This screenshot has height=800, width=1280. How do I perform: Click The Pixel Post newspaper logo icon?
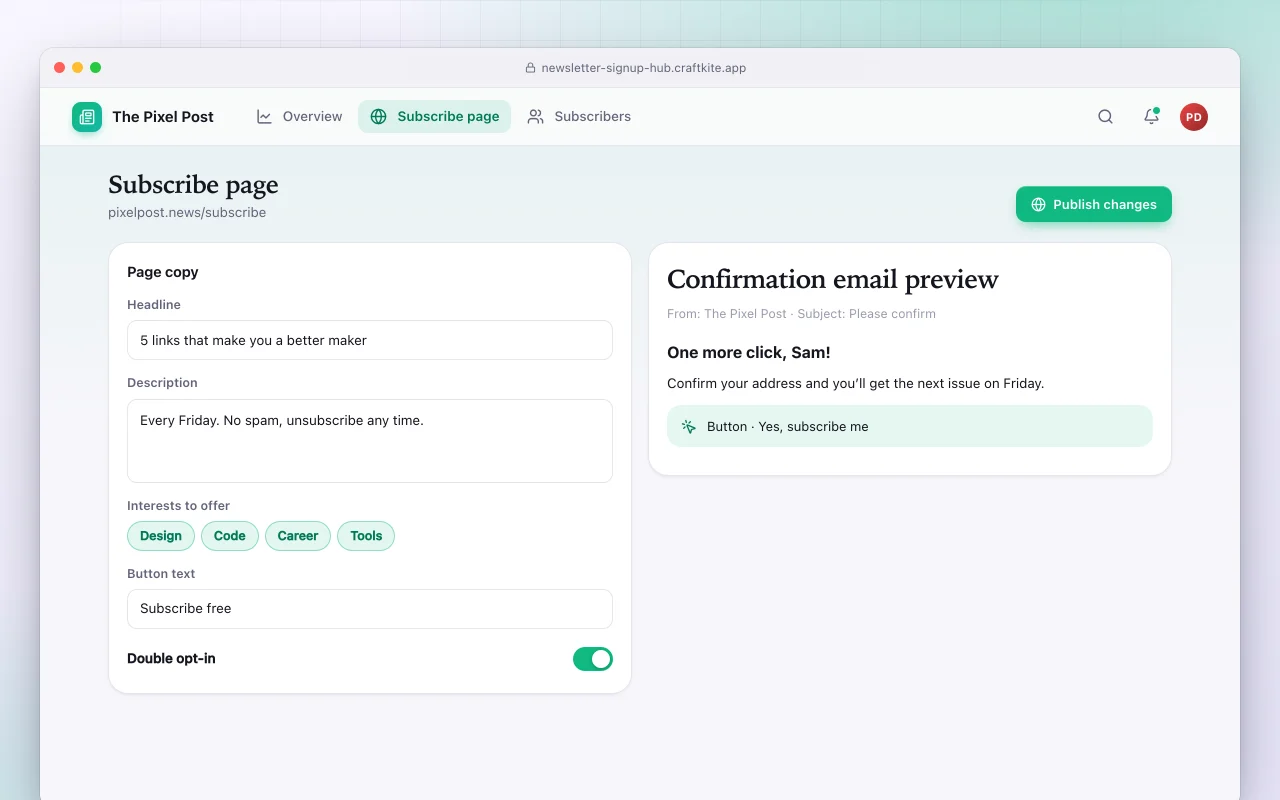pyautogui.click(x=87, y=117)
